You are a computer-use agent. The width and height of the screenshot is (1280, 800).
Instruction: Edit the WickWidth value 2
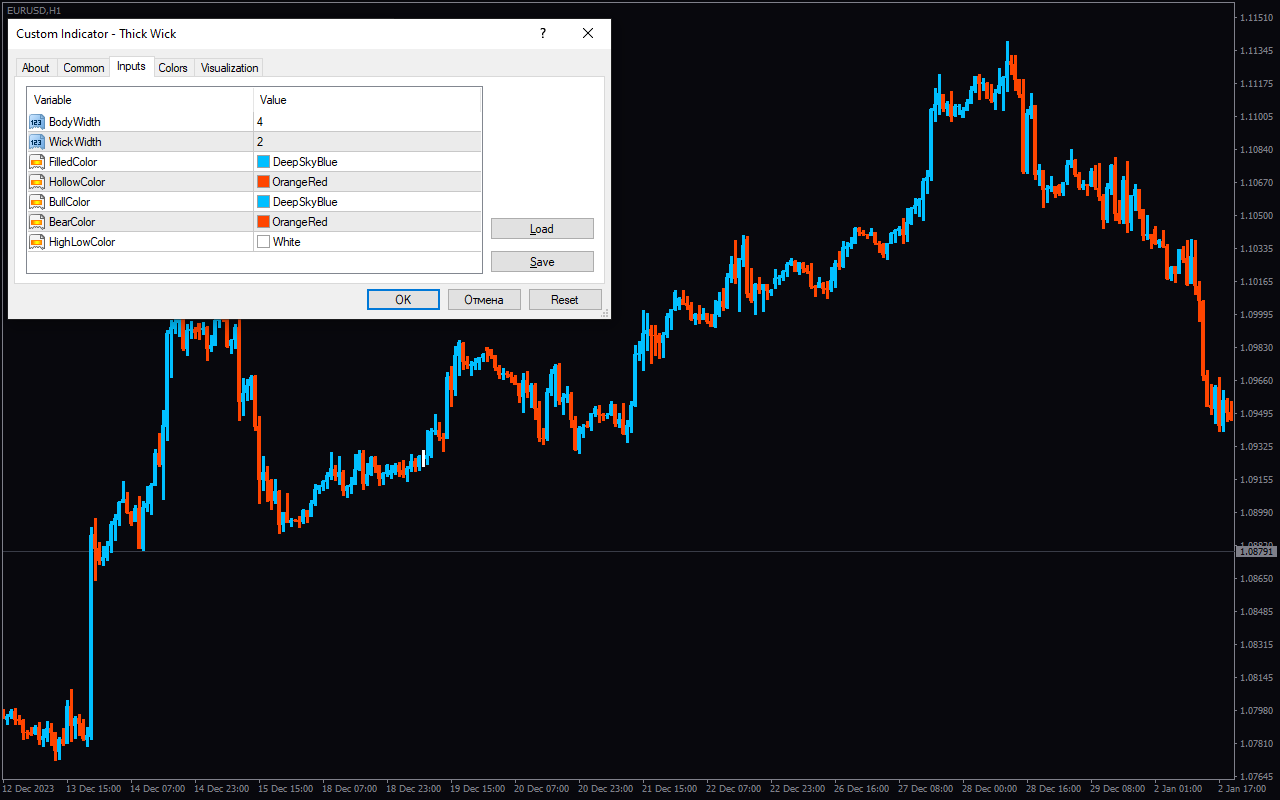point(367,142)
